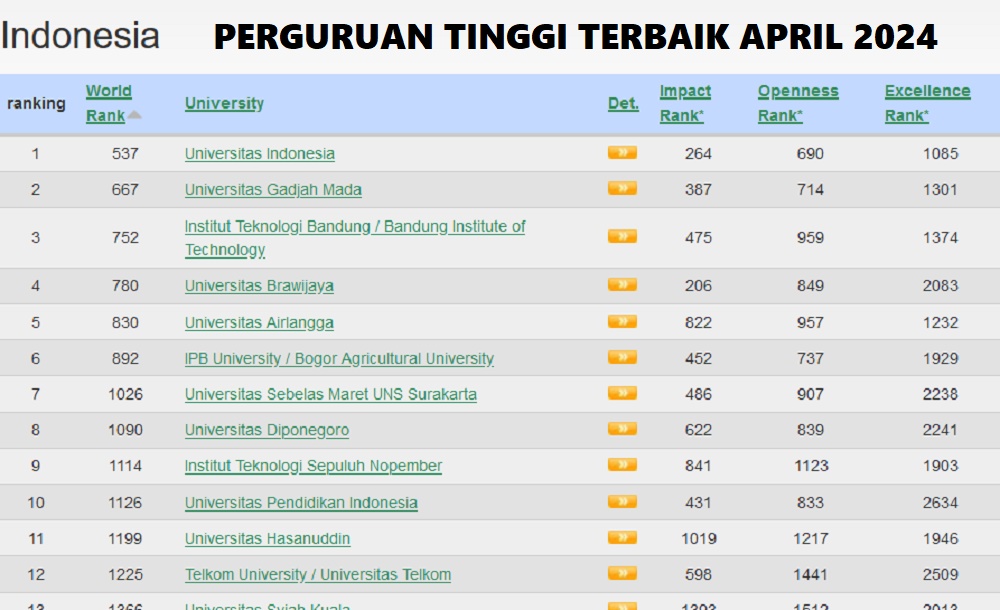Image resolution: width=1000 pixels, height=610 pixels.
Task: Click the Det. column header
Action: (623, 103)
